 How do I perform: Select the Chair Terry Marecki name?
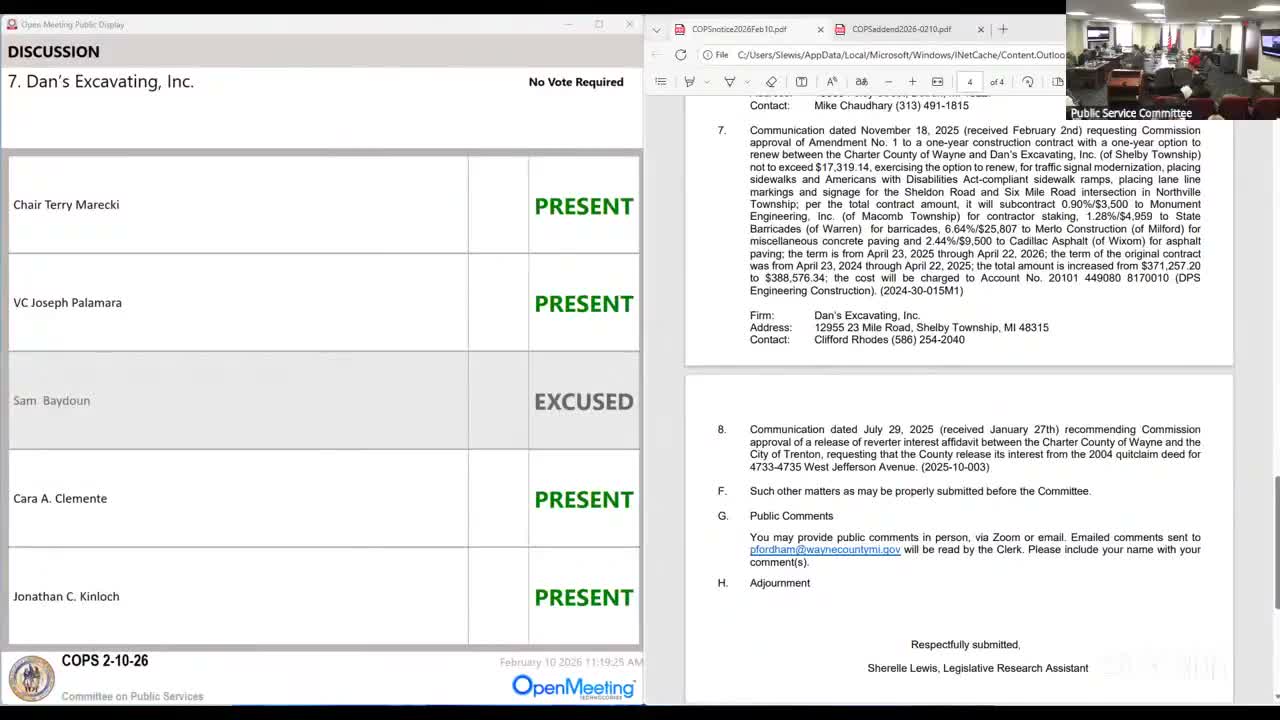pos(66,205)
